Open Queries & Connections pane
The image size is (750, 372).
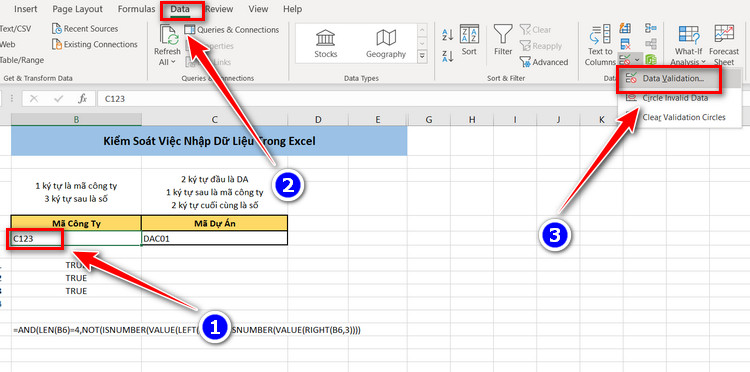tap(232, 30)
